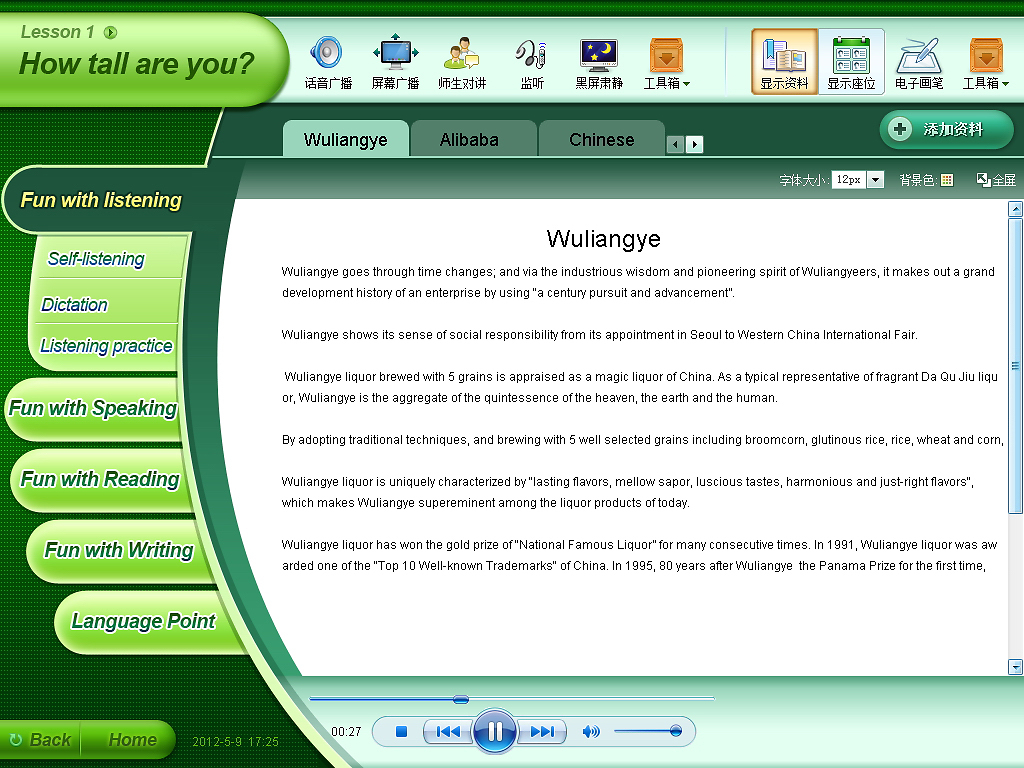Toggle the show materials view
This screenshot has height=768, width=1024.
[x=784, y=62]
